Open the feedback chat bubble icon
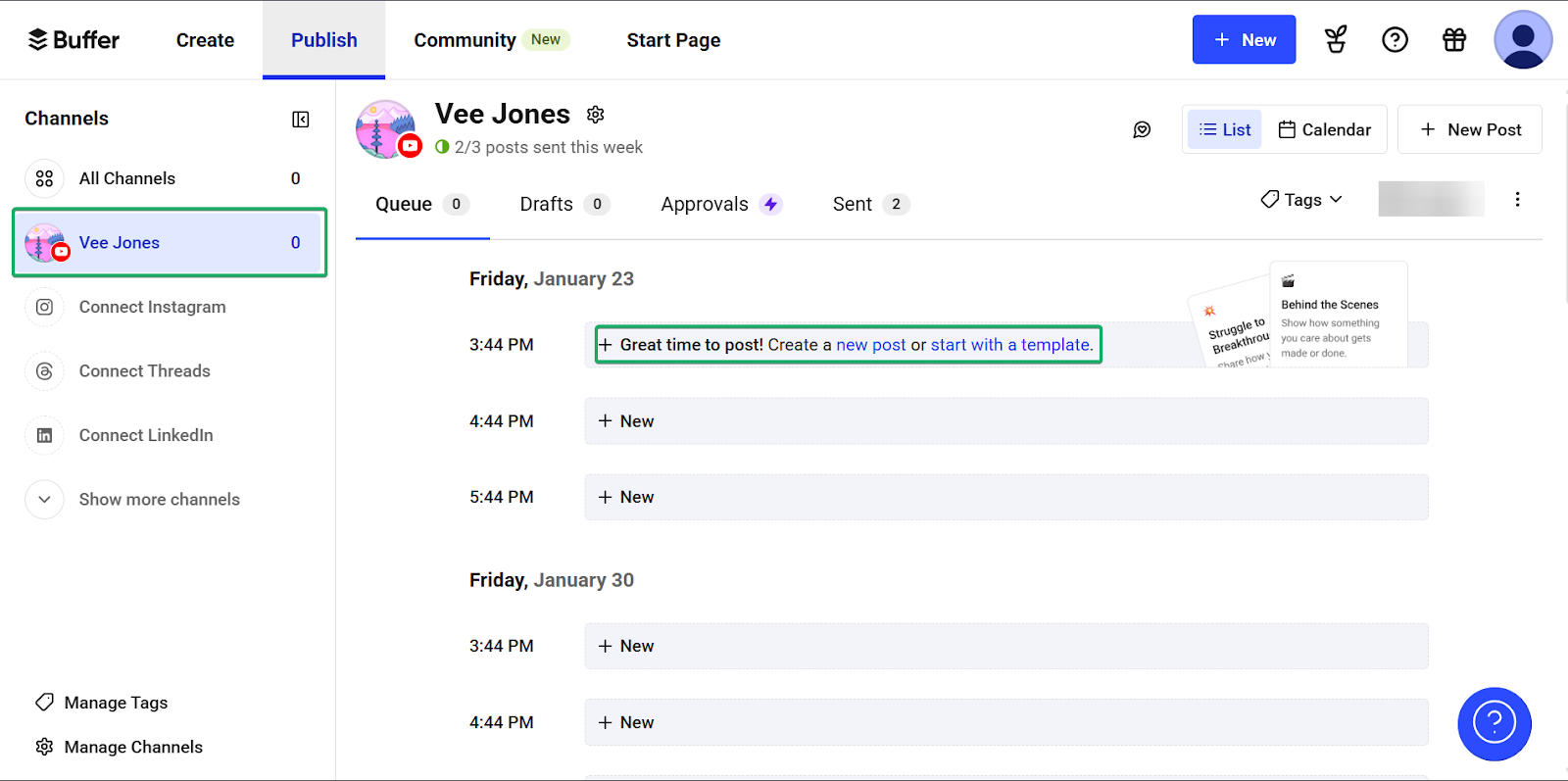Image resolution: width=1568 pixels, height=781 pixels. click(1142, 129)
